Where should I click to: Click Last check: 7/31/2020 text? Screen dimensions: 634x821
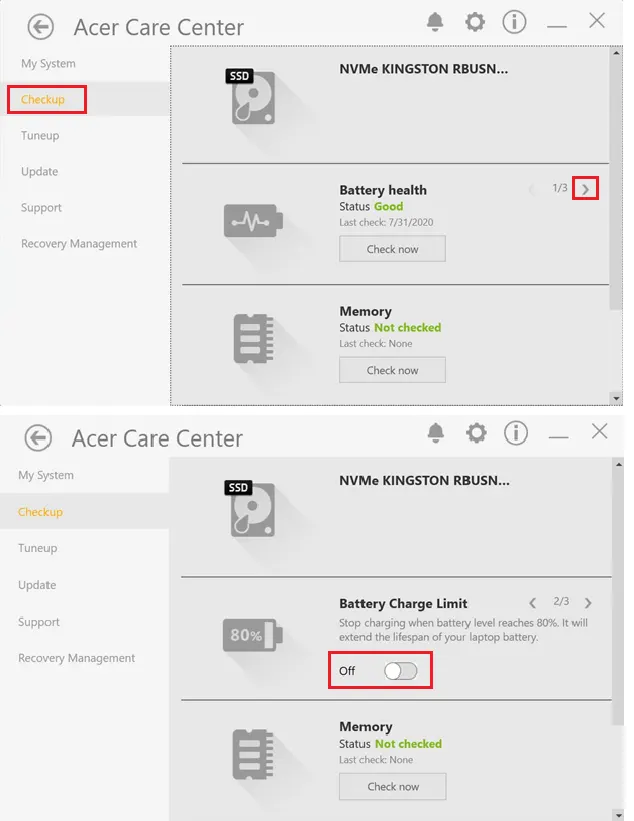(386, 222)
